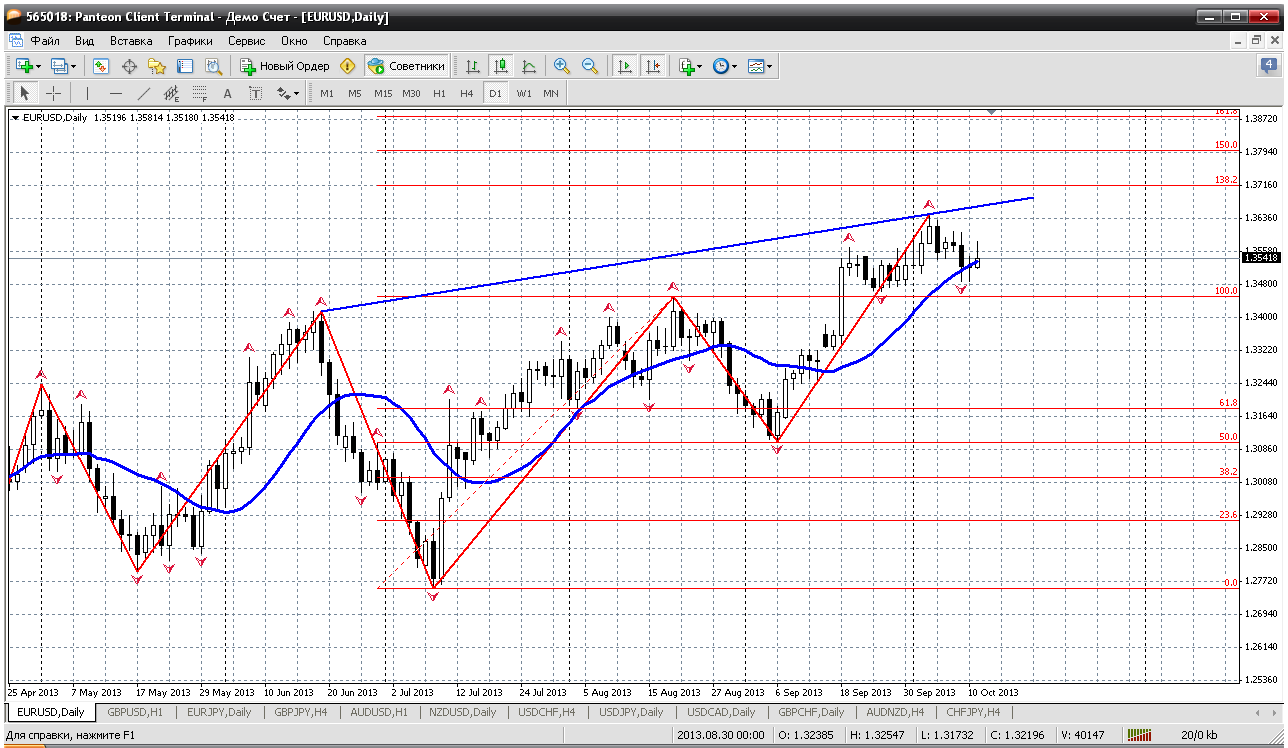The image size is (1288, 748).
Task: Select the Fibonacci retracement tool
Action: point(199,93)
